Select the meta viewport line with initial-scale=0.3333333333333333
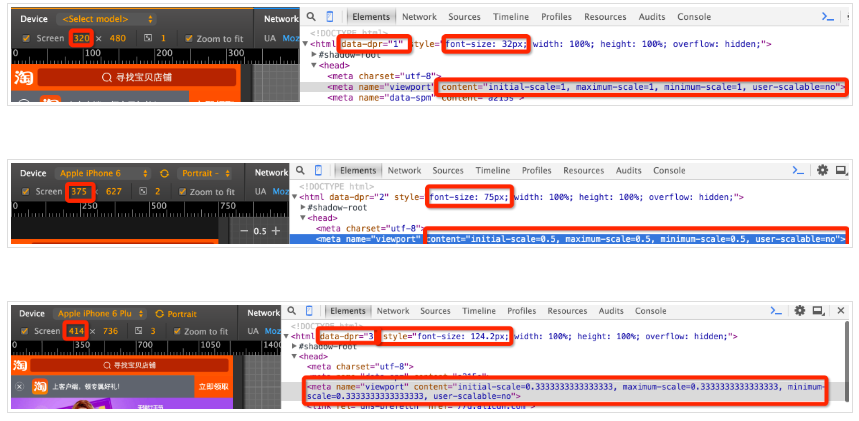 (564, 391)
